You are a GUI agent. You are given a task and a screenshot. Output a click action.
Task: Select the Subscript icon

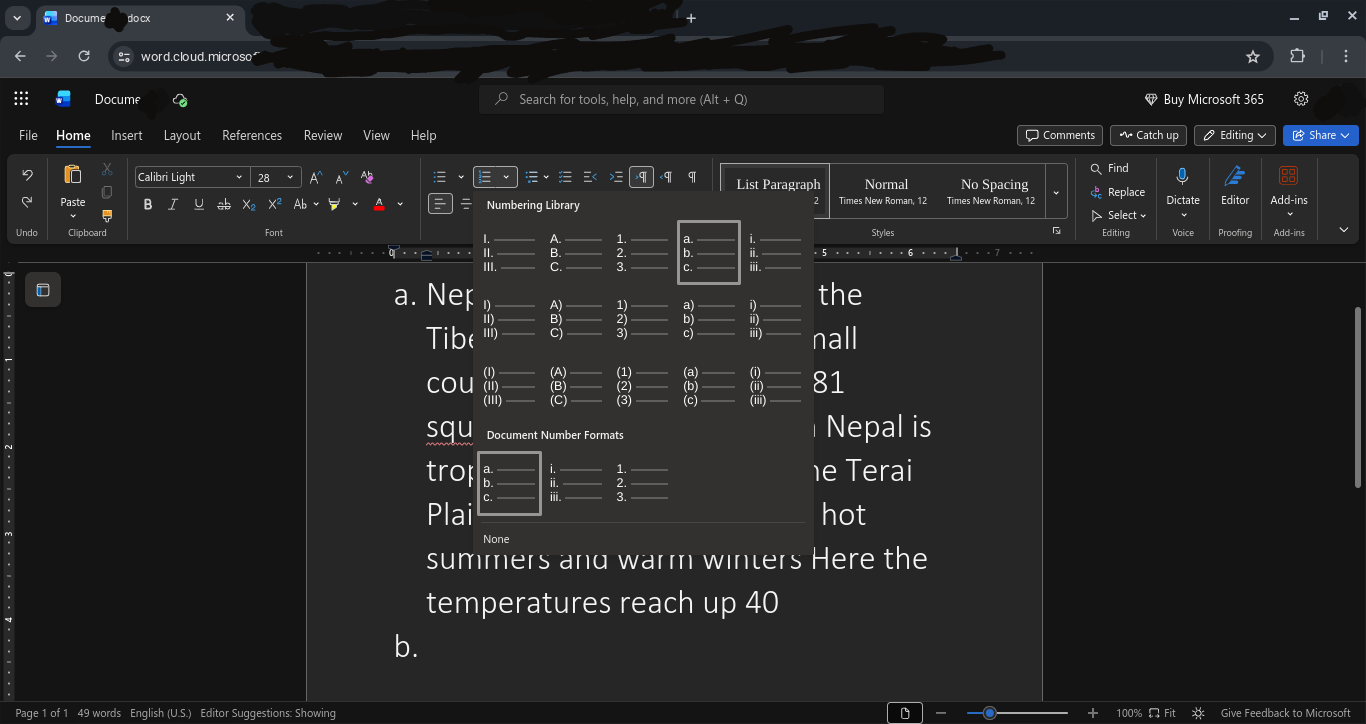click(249, 204)
